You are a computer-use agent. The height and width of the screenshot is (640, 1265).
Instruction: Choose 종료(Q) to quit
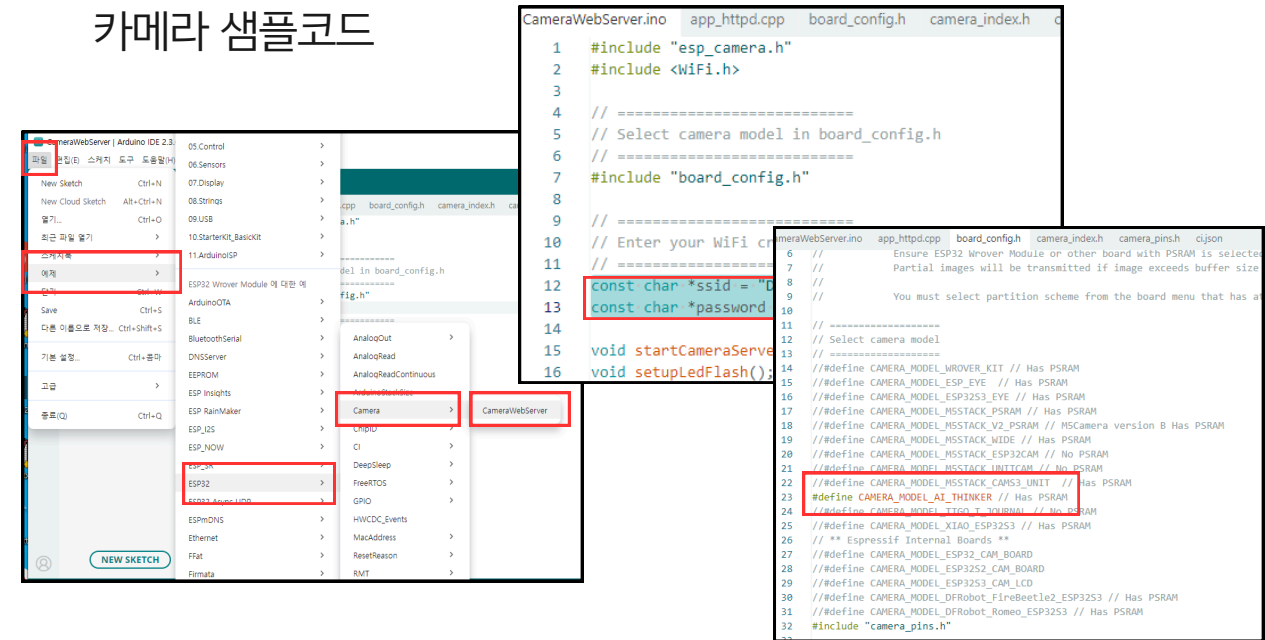coord(101,416)
